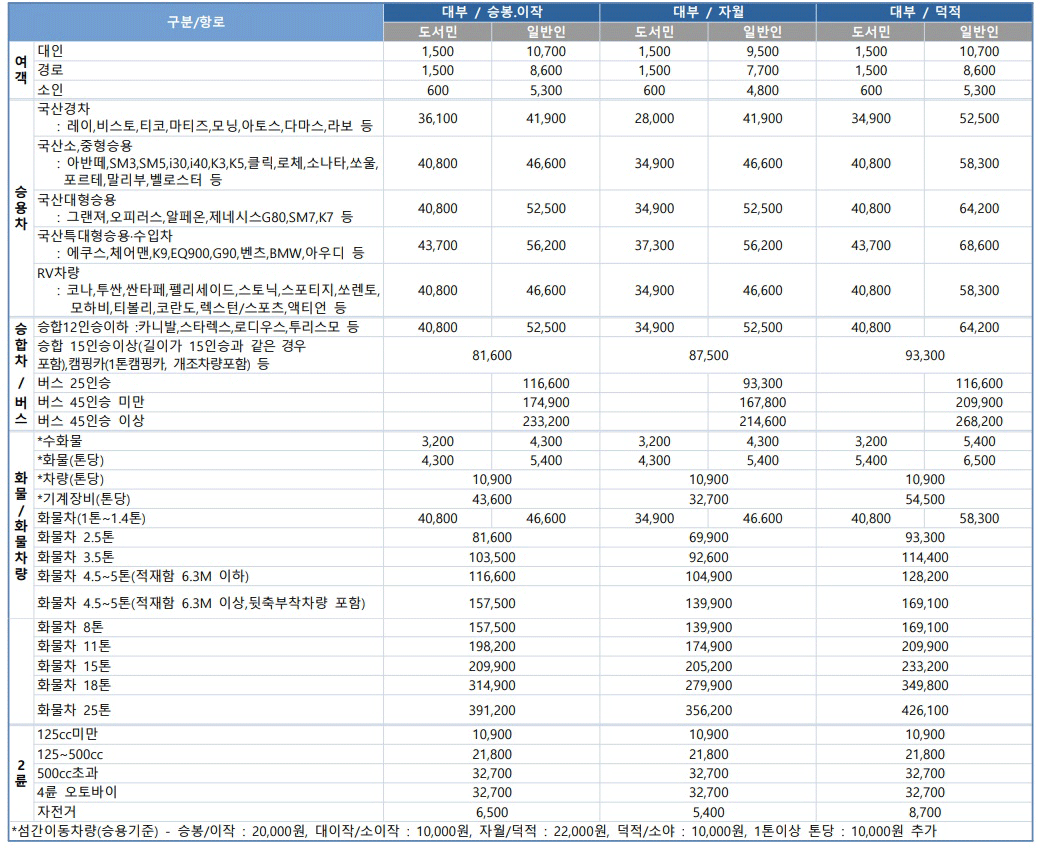The width and height of the screenshot is (1040, 848).
Task: Select the 314,900 fare for 화물차 18톤
Action: point(491,685)
